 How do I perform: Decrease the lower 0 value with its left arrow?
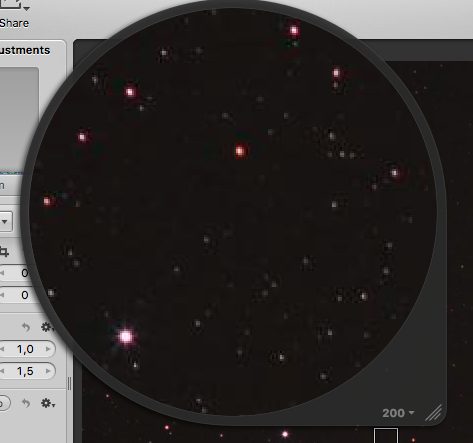pos(2,295)
